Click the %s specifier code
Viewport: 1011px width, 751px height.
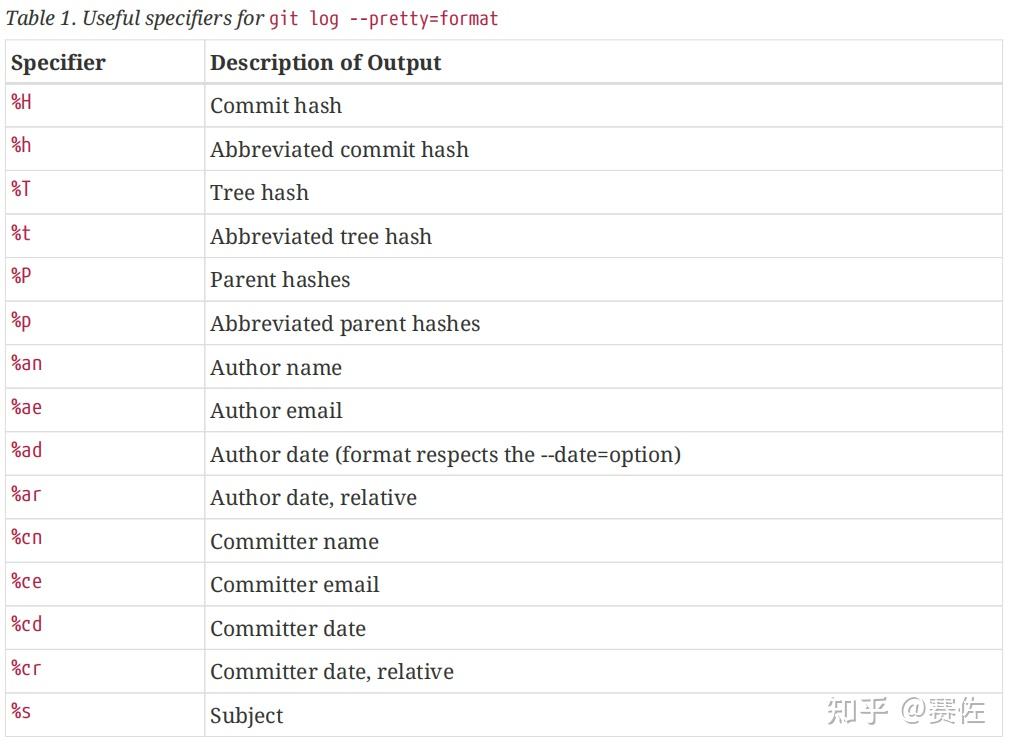pyautogui.click(x=22, y=712)
